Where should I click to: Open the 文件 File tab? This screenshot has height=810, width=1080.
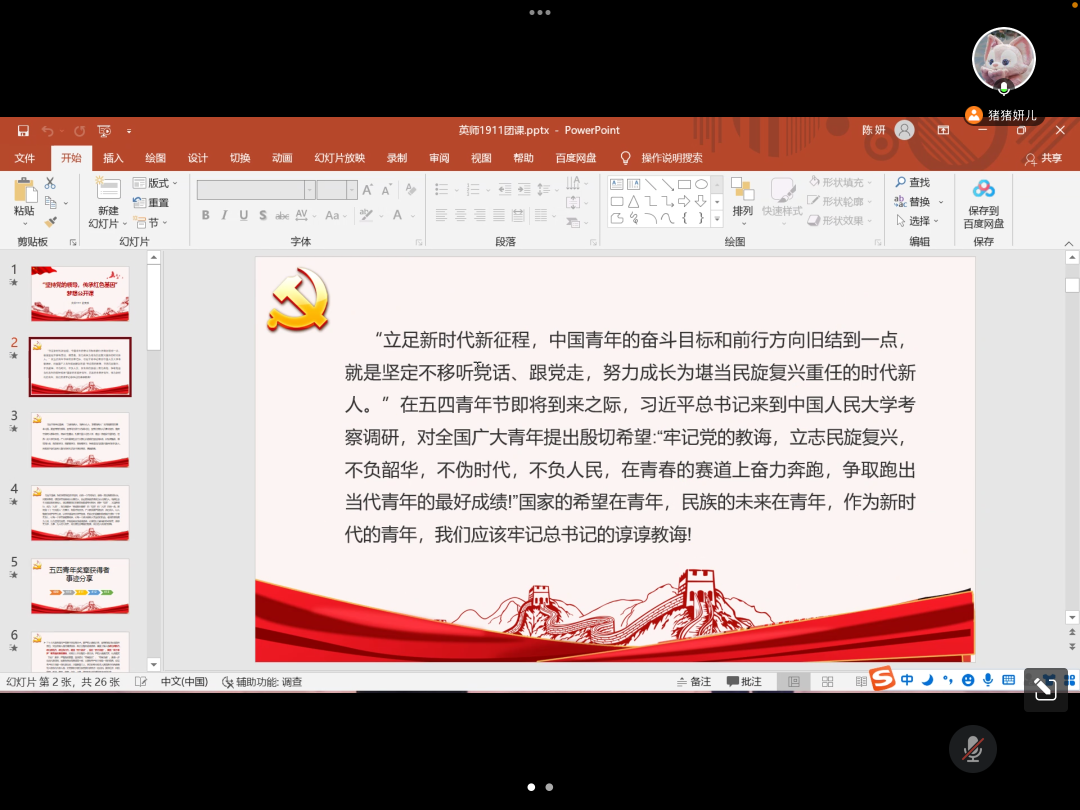coord(25,158)
